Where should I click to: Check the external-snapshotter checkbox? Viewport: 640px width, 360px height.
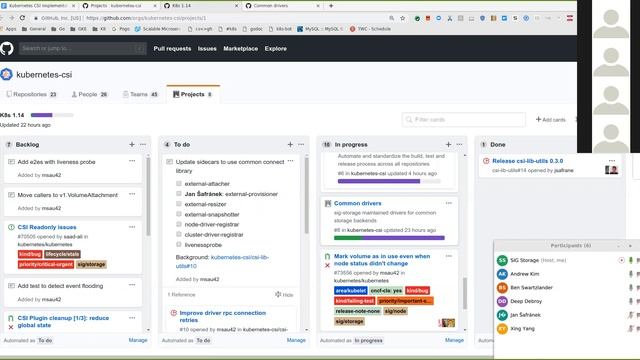point(178,214)
